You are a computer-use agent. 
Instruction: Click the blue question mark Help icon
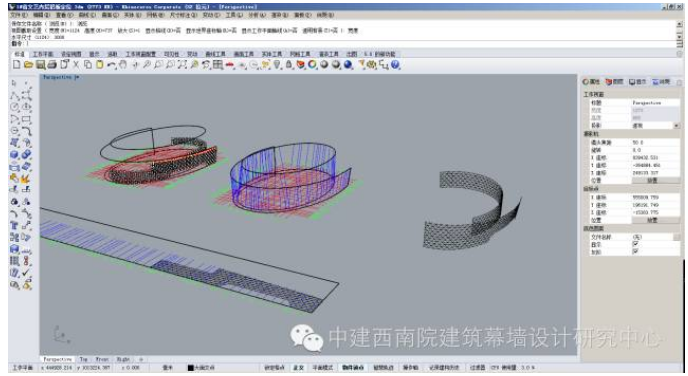pos(395,64)
